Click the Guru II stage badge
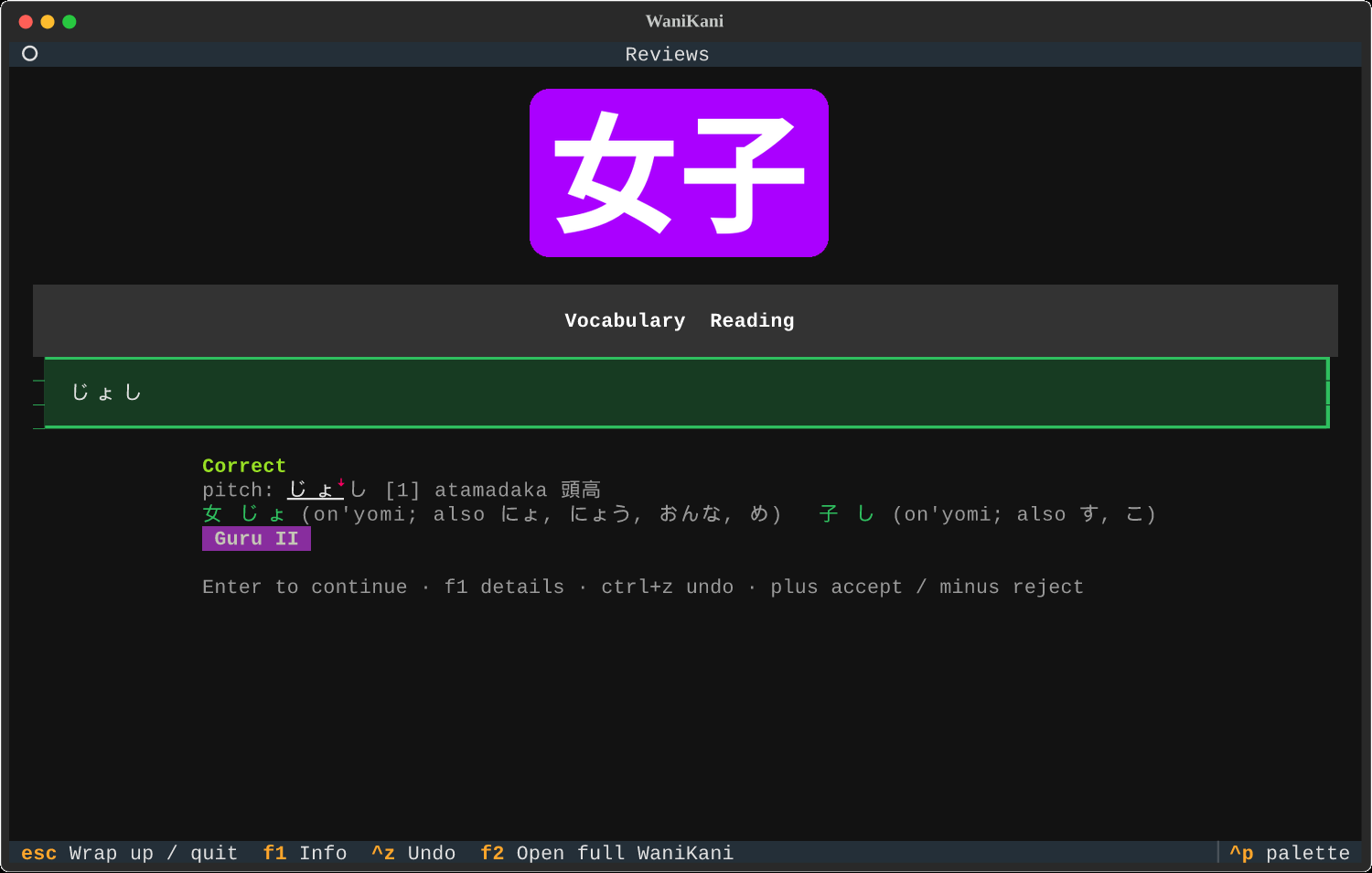This screenshot has height=873, width=1372. click(256, 539)
